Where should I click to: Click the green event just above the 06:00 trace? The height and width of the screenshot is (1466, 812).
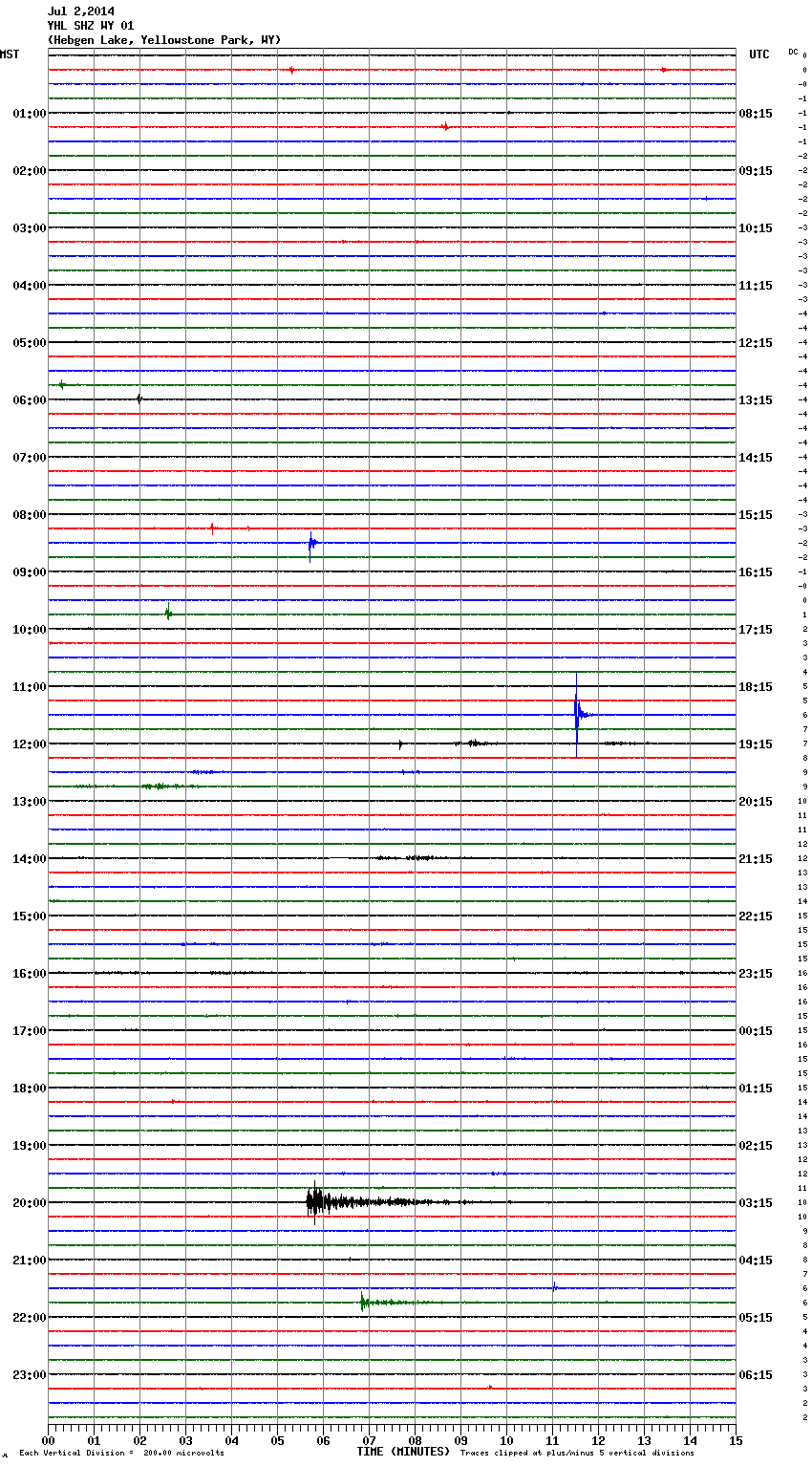tap(61, 384)
